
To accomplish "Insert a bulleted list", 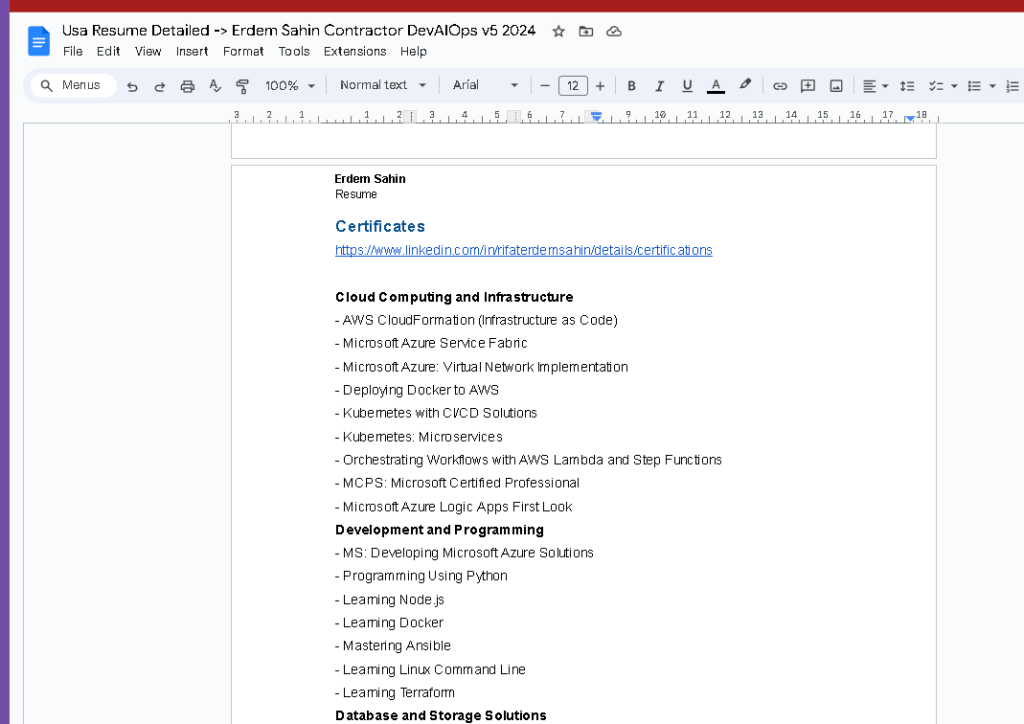I will coord(974,86).
